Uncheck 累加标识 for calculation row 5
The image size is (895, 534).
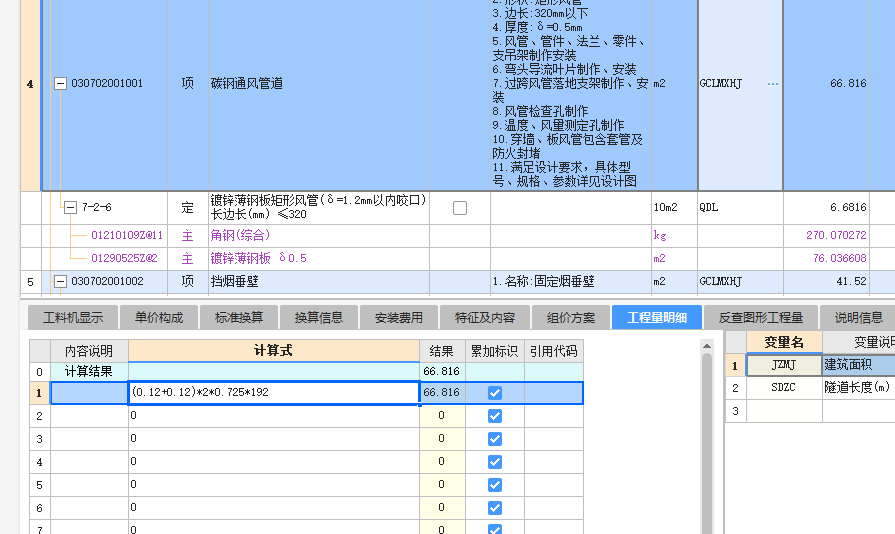(495, 485)
